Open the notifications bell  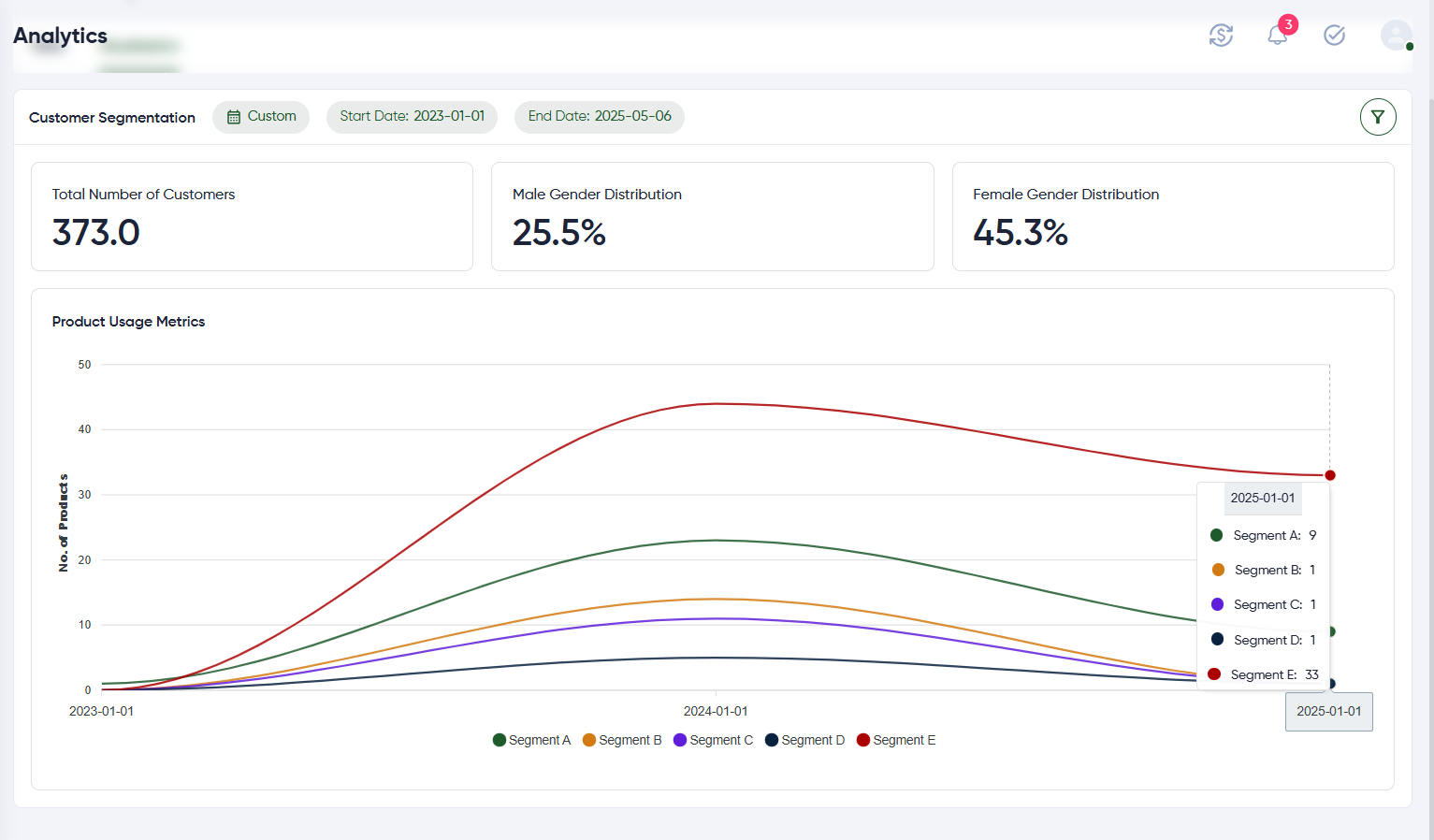click(1277, 36)
